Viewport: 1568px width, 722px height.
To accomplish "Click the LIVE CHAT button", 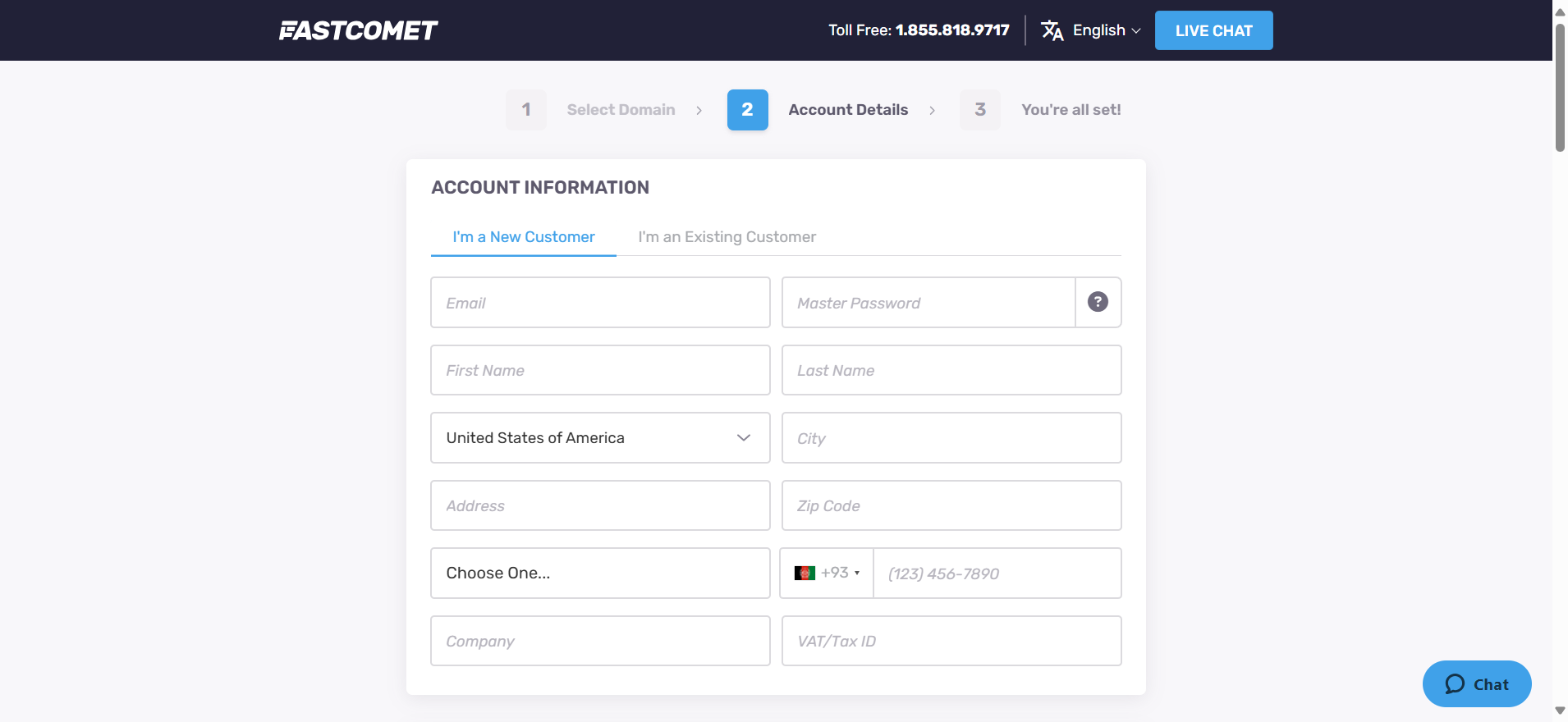I will click(1213, 30).
